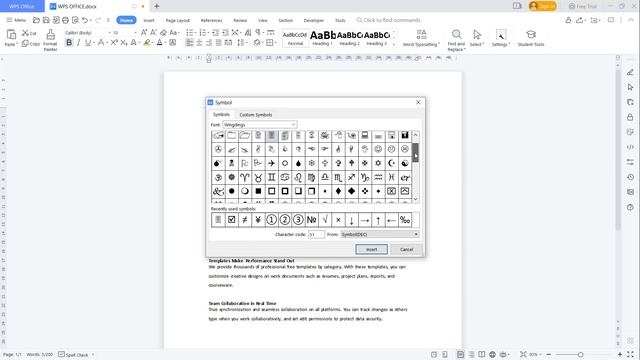Select the per mille recent symbol
The width and height of the screenshot is (640, 360).
tap(404, 220)
